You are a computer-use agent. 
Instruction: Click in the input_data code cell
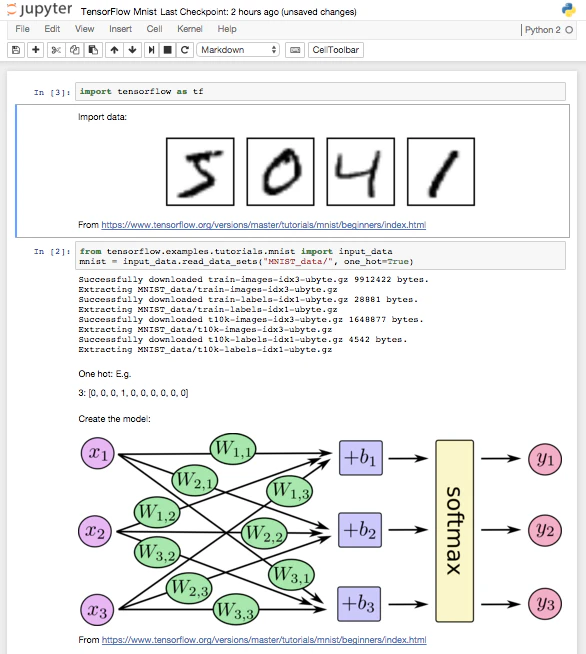click(320, 256)
